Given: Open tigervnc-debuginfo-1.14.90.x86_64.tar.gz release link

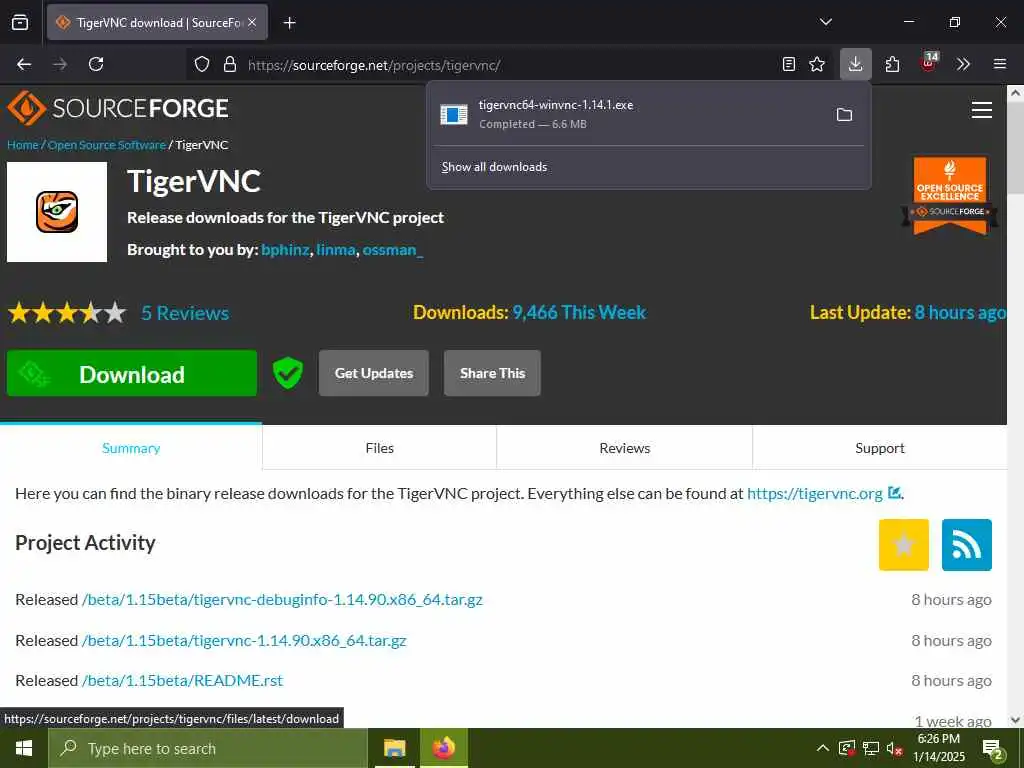Looking at the screenshot, I should (x=282, y=600).
